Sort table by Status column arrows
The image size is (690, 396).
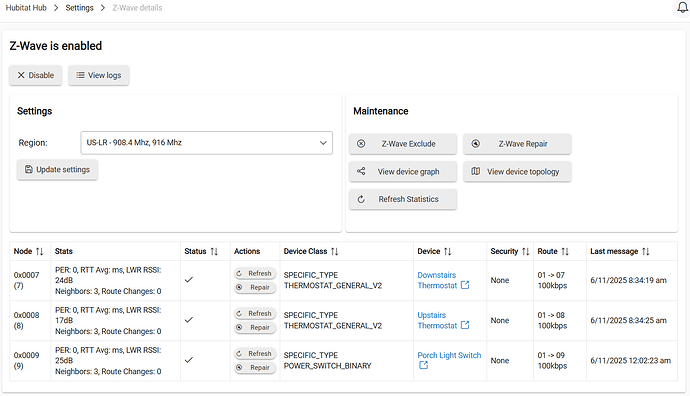pos(214,251)
